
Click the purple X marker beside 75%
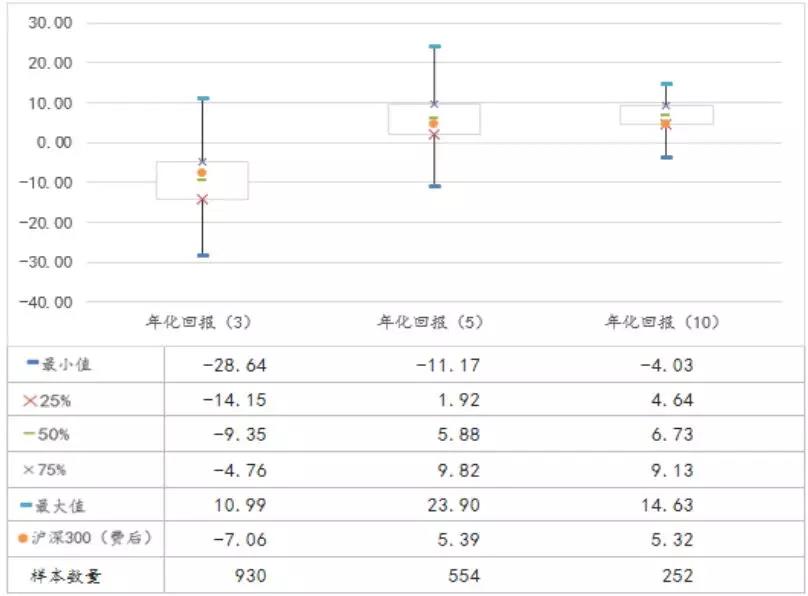pos(30,469)
